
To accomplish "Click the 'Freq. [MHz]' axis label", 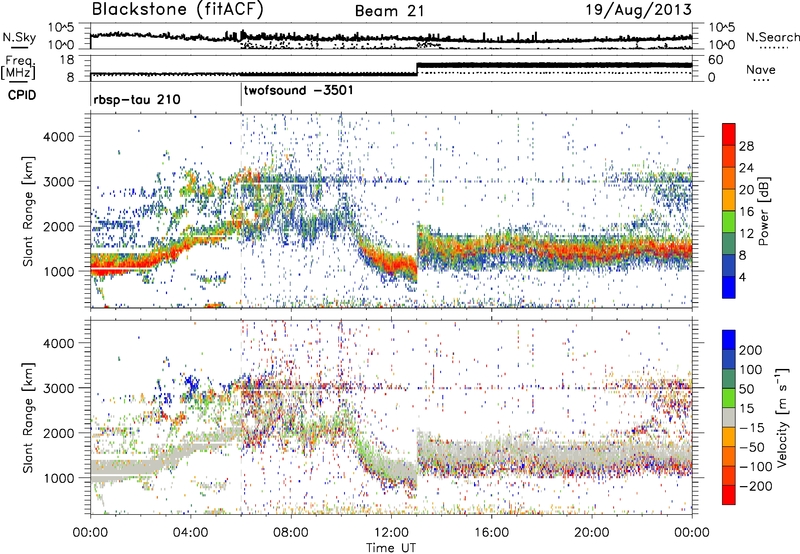I will click(19, 68).
